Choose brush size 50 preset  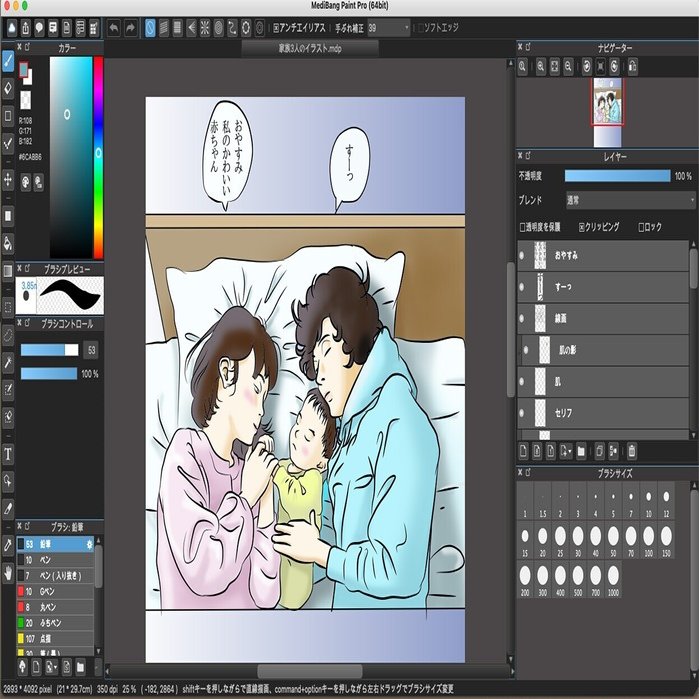coord(613,540)
